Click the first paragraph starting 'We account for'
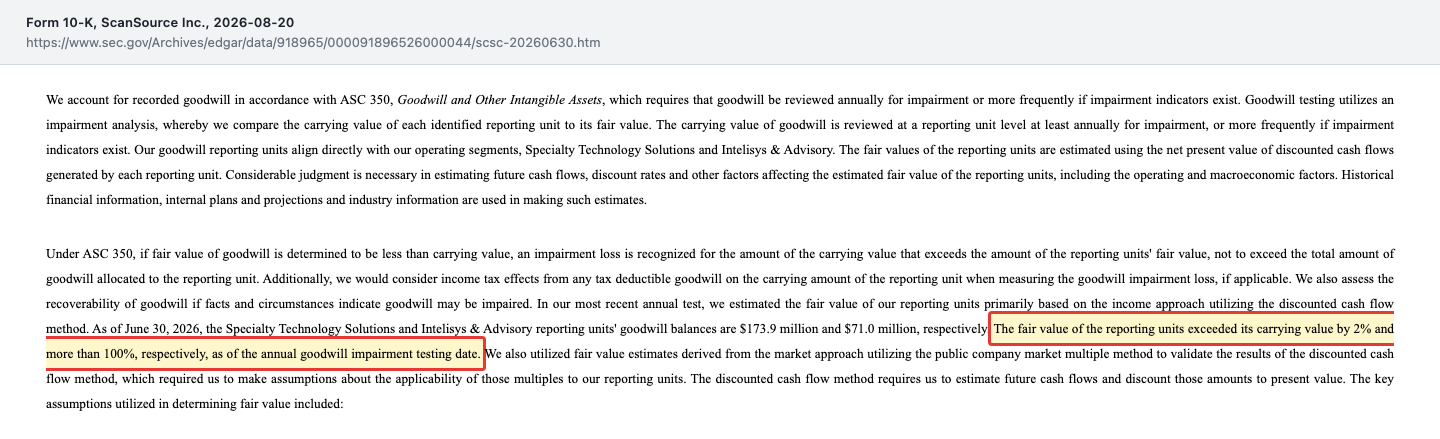The height and width of the screenshot is (439, 1440). (720, 150)
